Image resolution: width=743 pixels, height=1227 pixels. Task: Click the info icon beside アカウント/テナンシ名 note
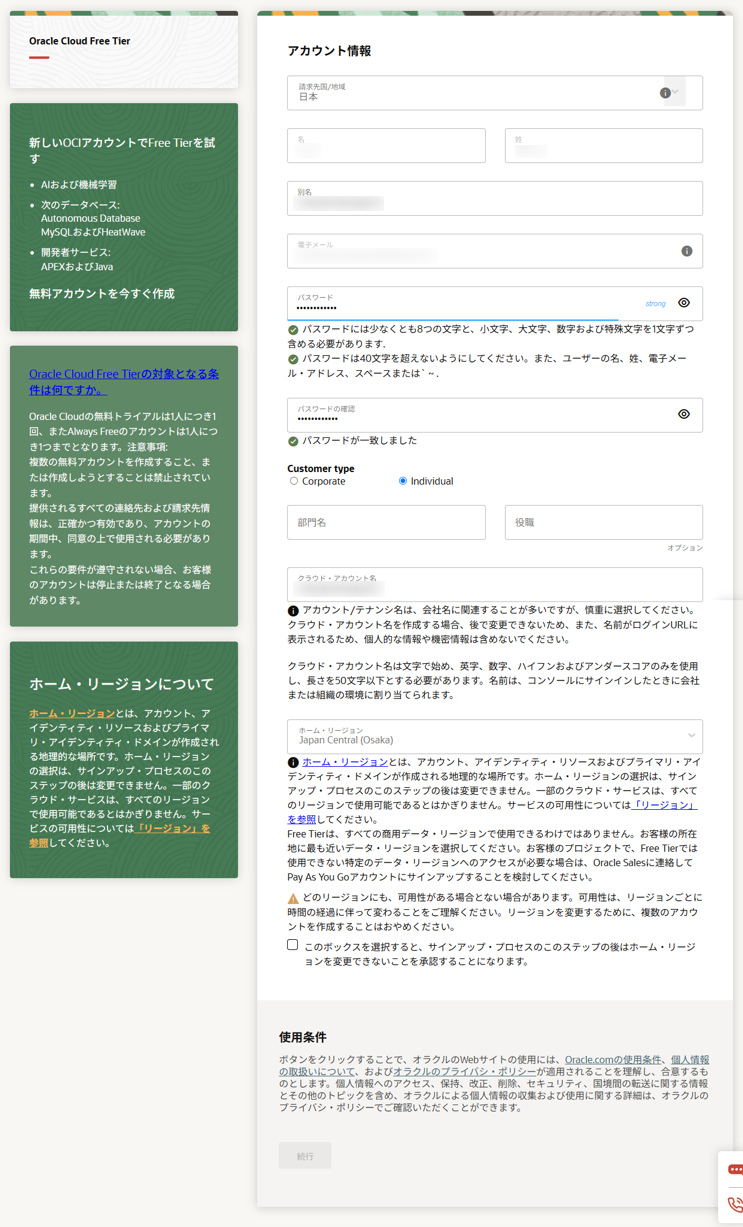click(x=293, y=610)
